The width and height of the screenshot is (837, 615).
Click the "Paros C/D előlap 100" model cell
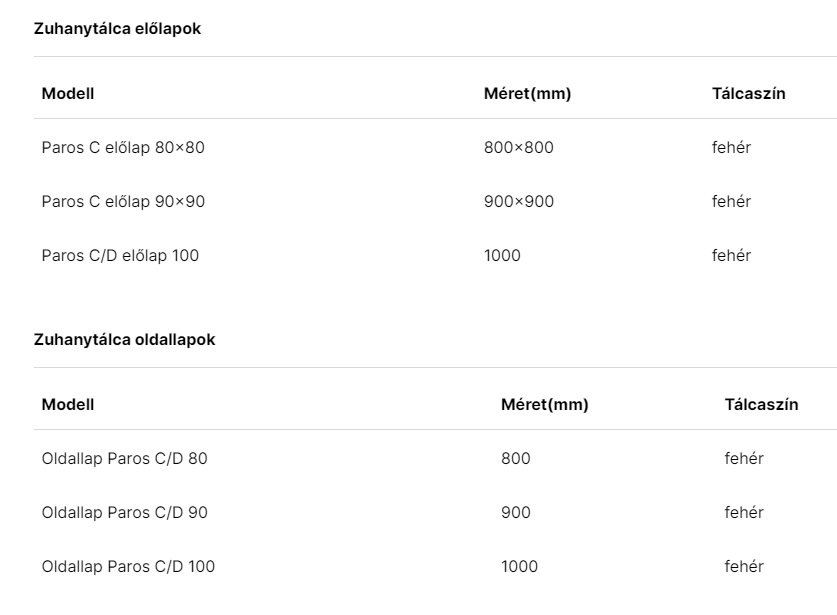click(120, 256)
